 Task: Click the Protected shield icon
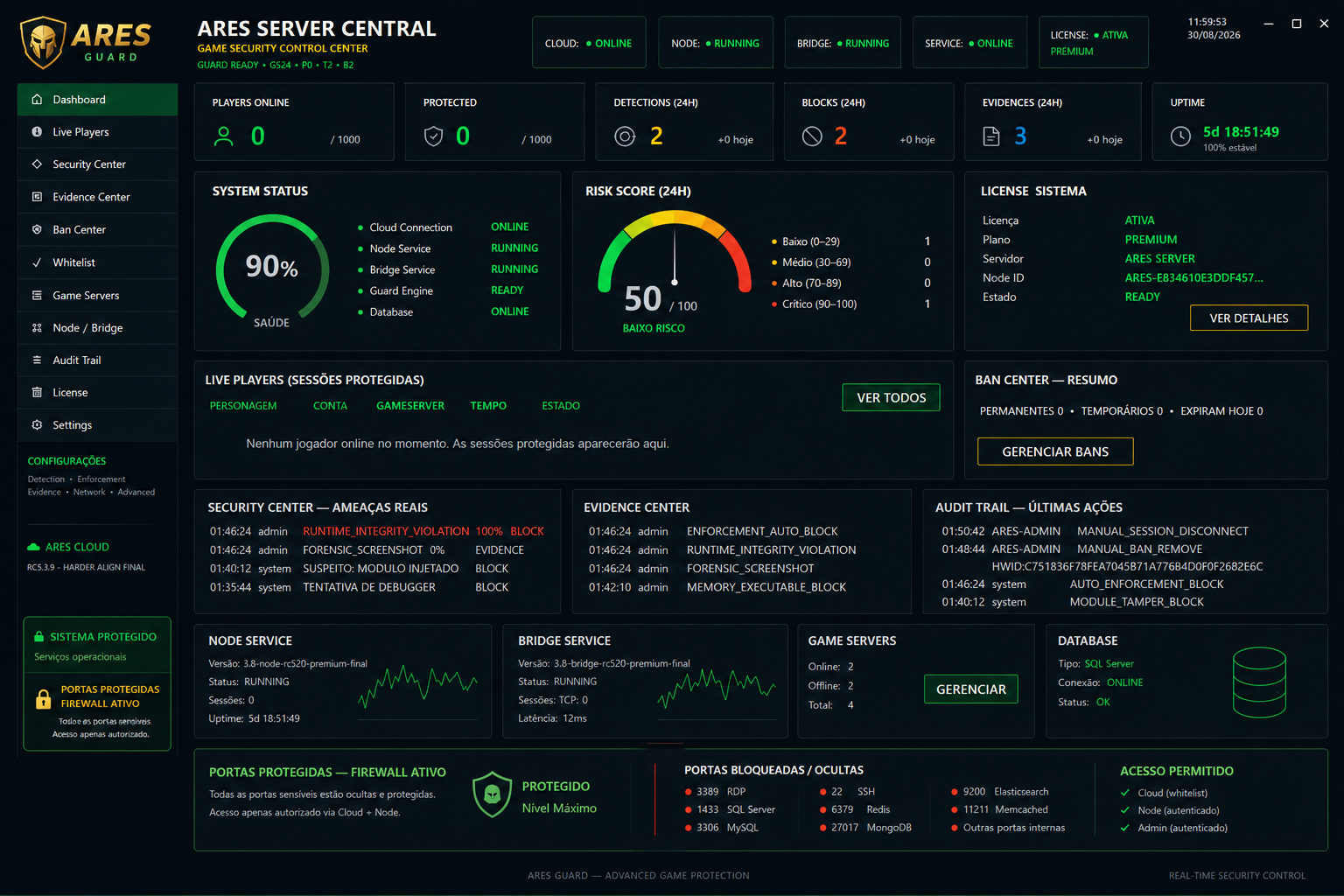point(433,136)
